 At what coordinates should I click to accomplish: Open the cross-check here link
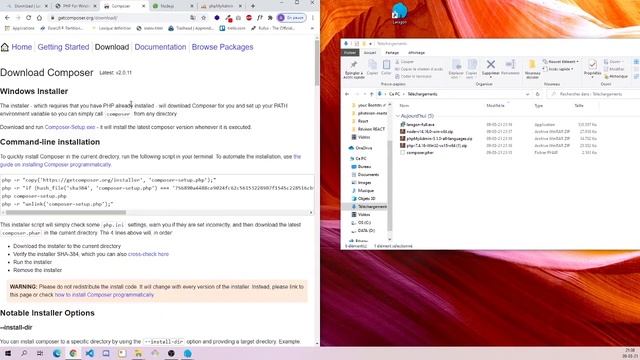coord(148,254)
